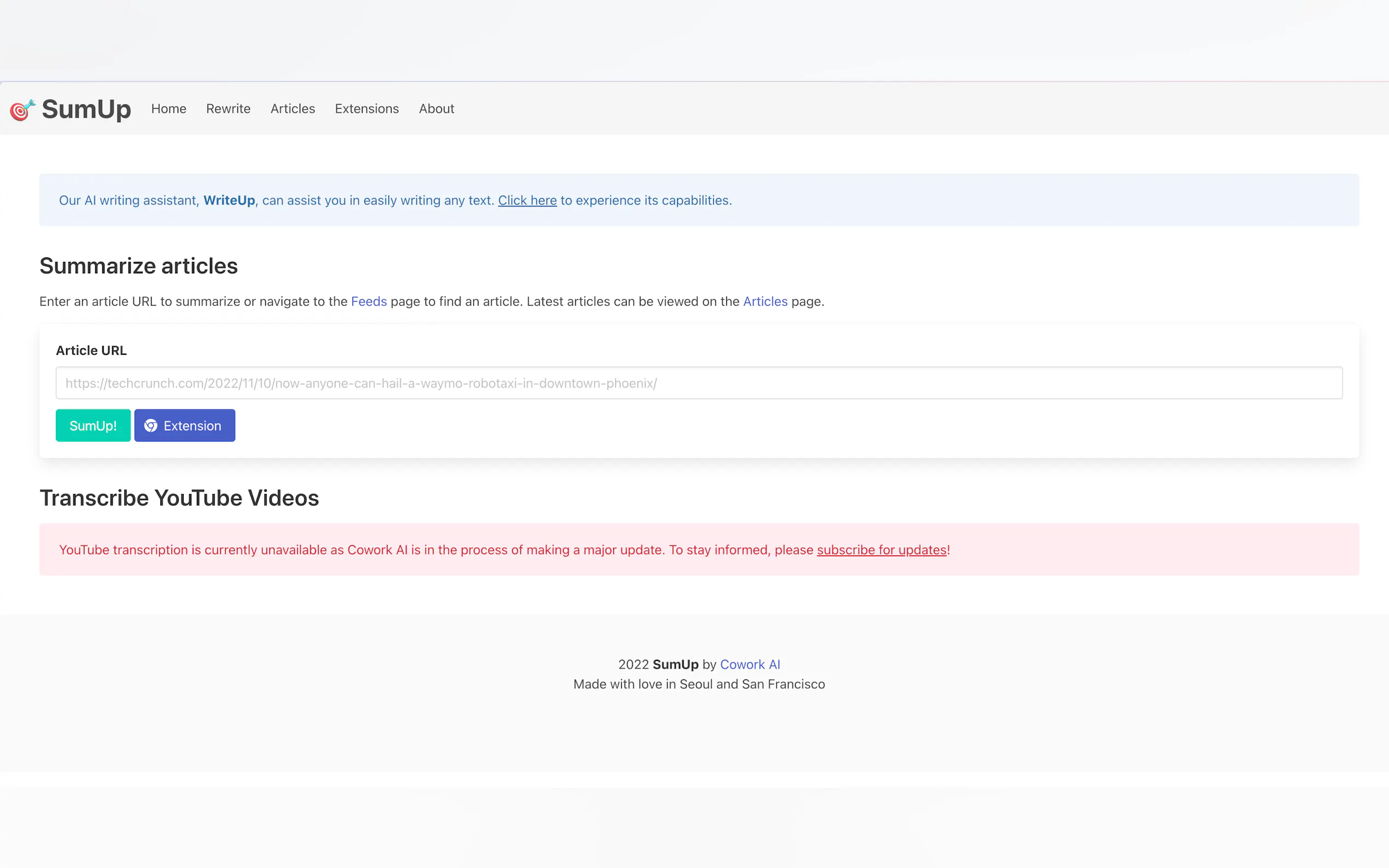Viewport: 1389px width, 868px height.
Task: Click the SumUp brand name in navbar
Action: (x=86, y=109)
